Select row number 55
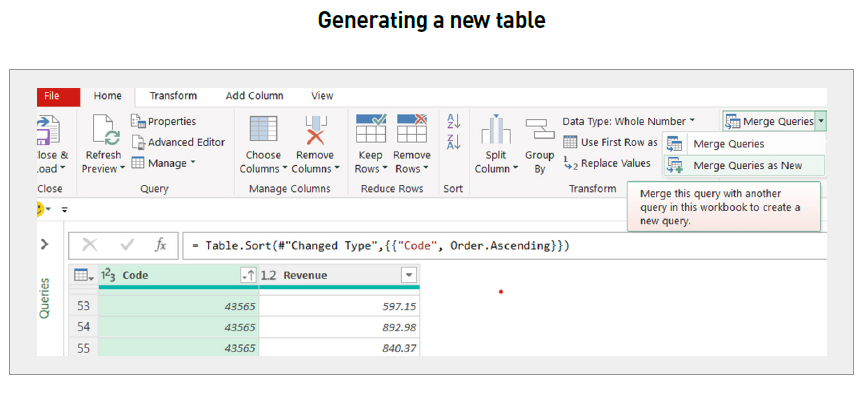 pos(84,347)
